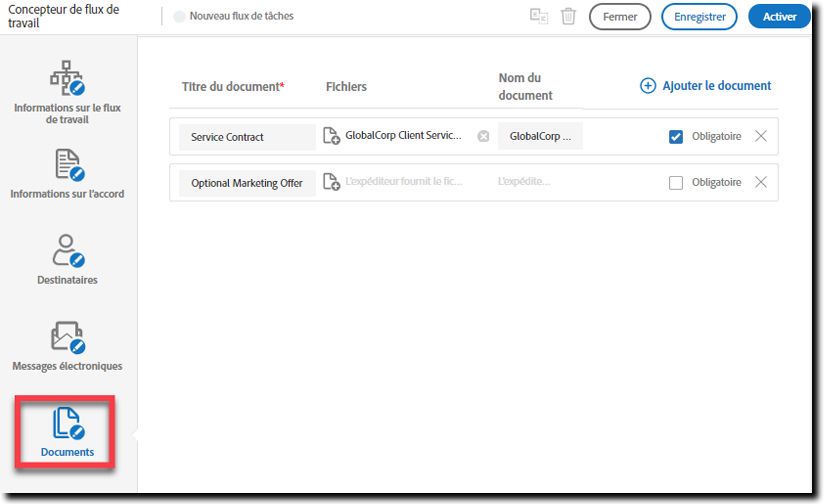The image size is (830, 504).
Task: Click the L'expéditeur fournit le fic... placeholder
Action: [x=404, y=182]
